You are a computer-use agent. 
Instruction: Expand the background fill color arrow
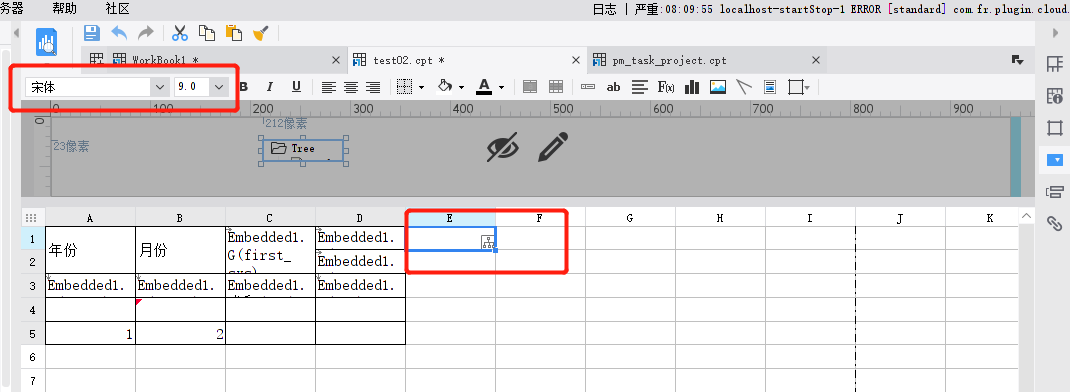[462, 87]
